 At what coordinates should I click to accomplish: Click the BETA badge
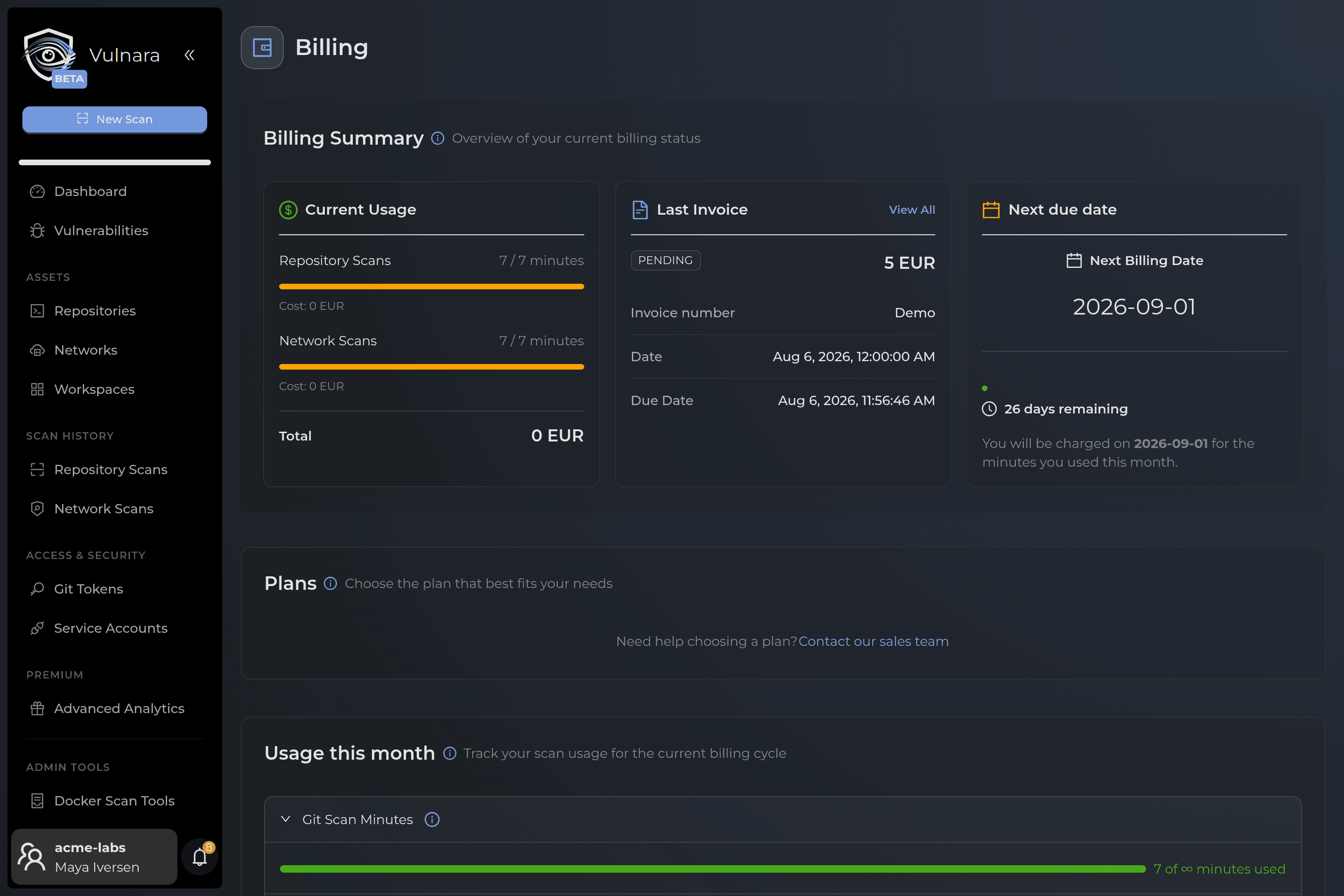69,79
